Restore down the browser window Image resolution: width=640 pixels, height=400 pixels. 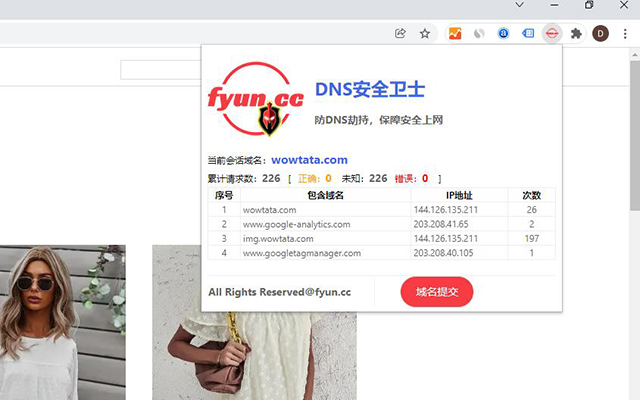pyautogui.click(x=589, y=5)
